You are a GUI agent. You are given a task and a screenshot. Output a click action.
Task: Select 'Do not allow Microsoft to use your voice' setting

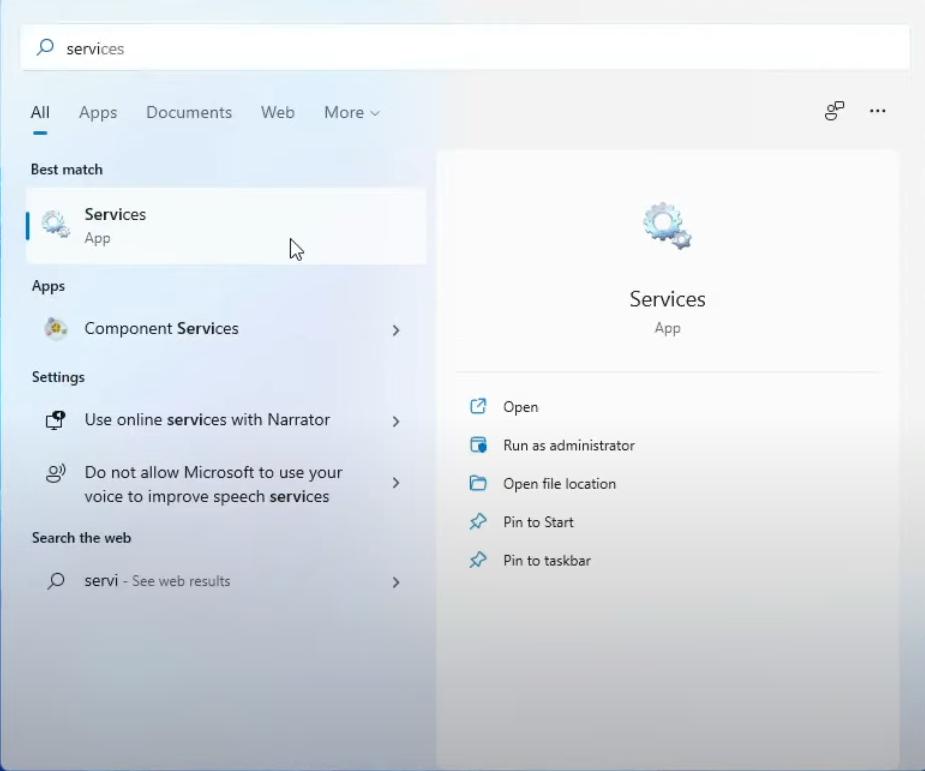226,484
